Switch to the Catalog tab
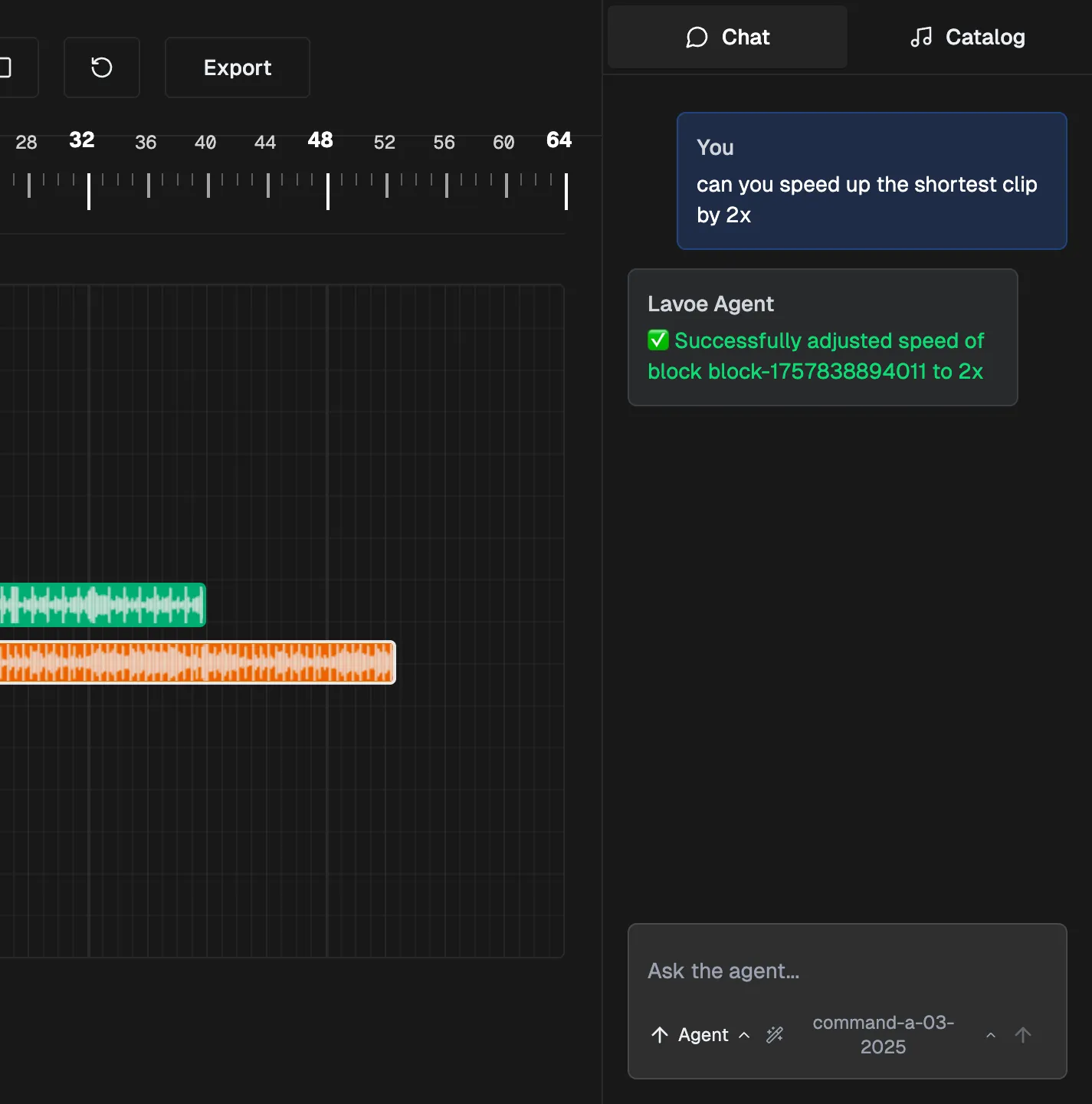 (967, 36)
